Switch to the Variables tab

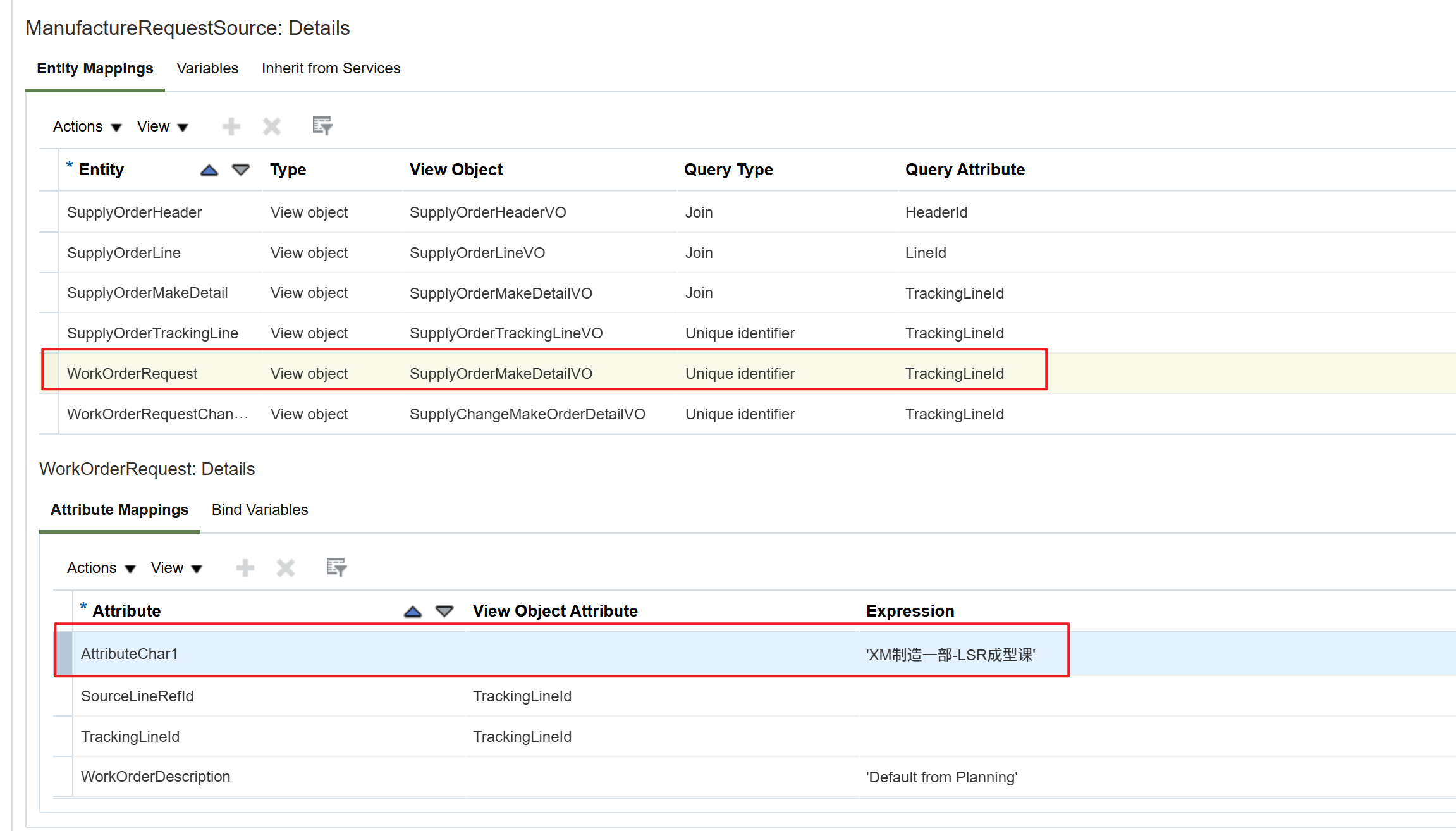coord(207,68)
